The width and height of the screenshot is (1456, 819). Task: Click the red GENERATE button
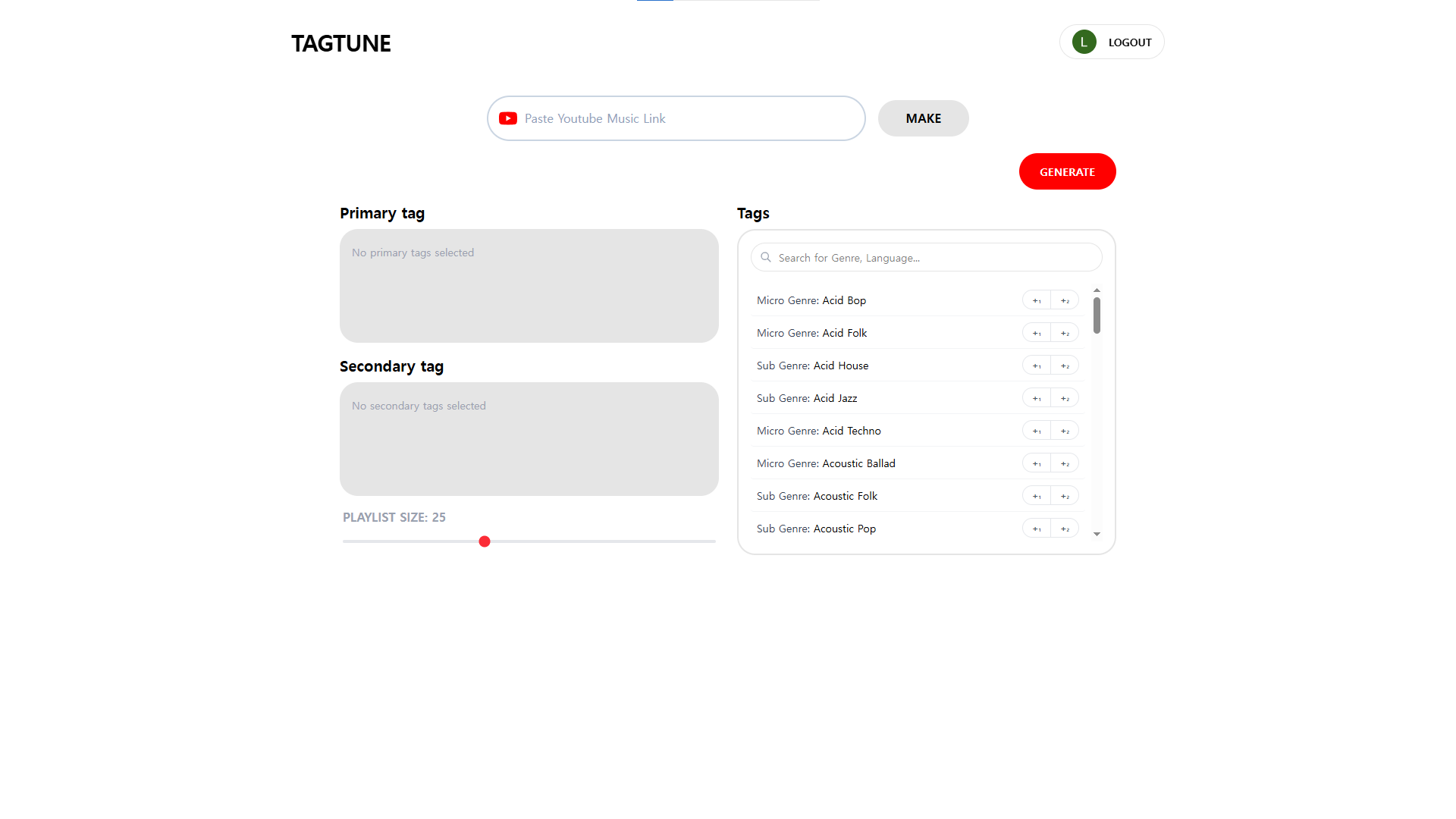click(1067, 171)
